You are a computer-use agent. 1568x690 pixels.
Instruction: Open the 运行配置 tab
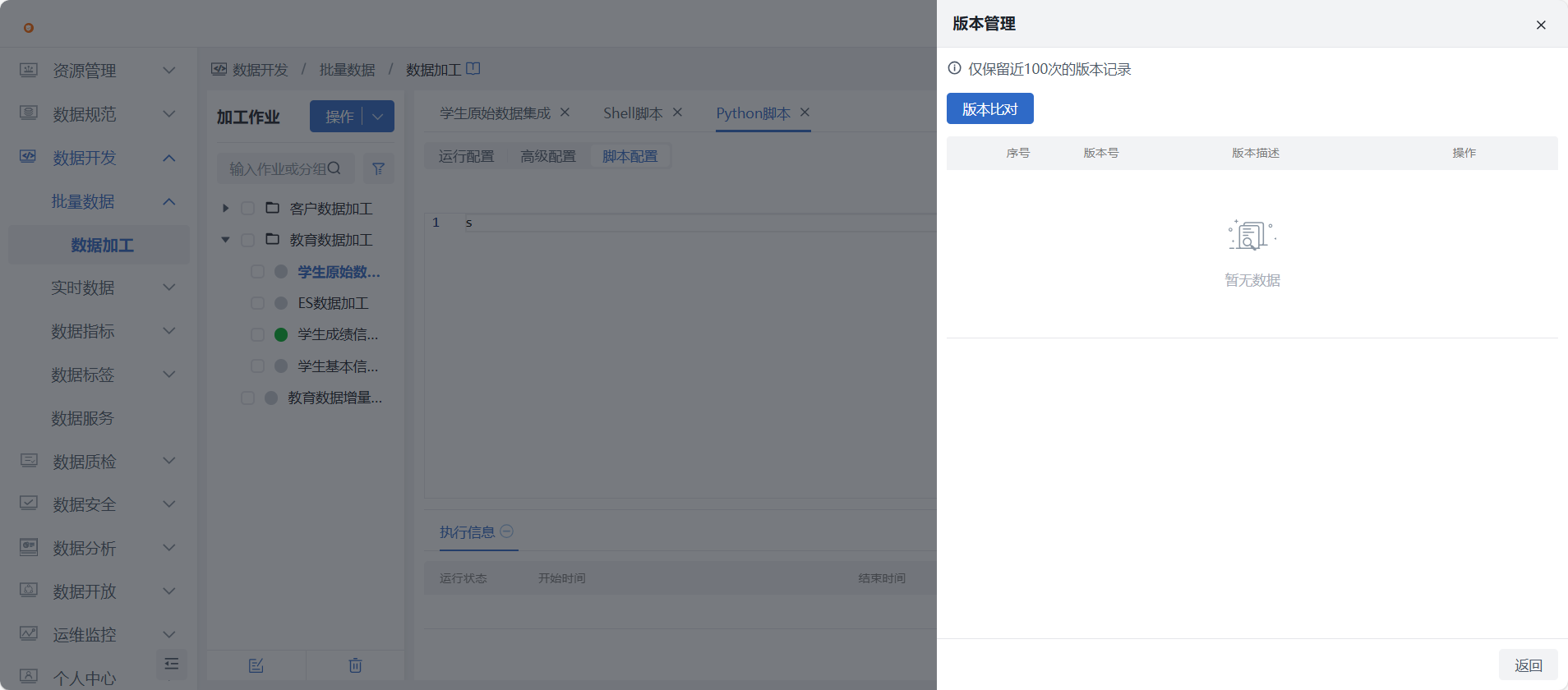[x=467, y=156]
